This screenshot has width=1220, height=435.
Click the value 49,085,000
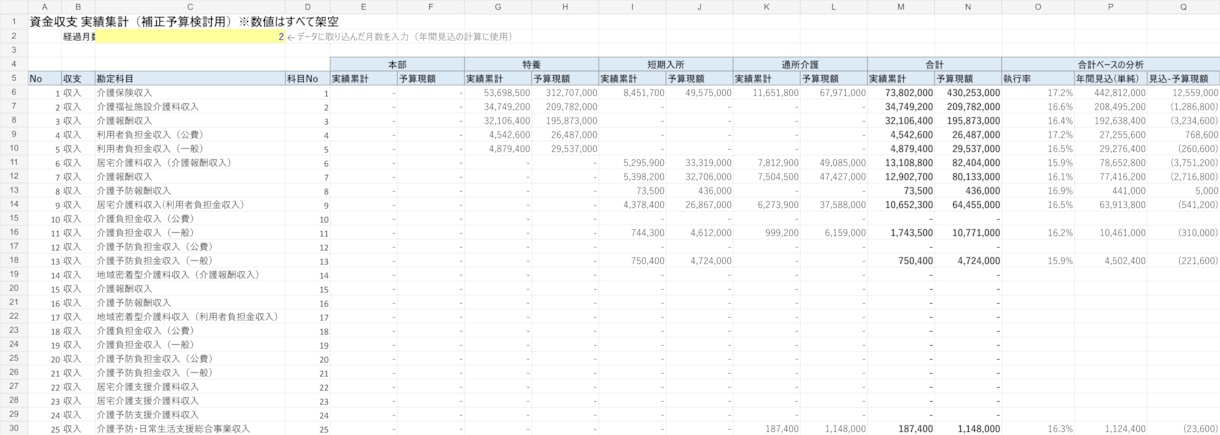[x=842, y=162]
